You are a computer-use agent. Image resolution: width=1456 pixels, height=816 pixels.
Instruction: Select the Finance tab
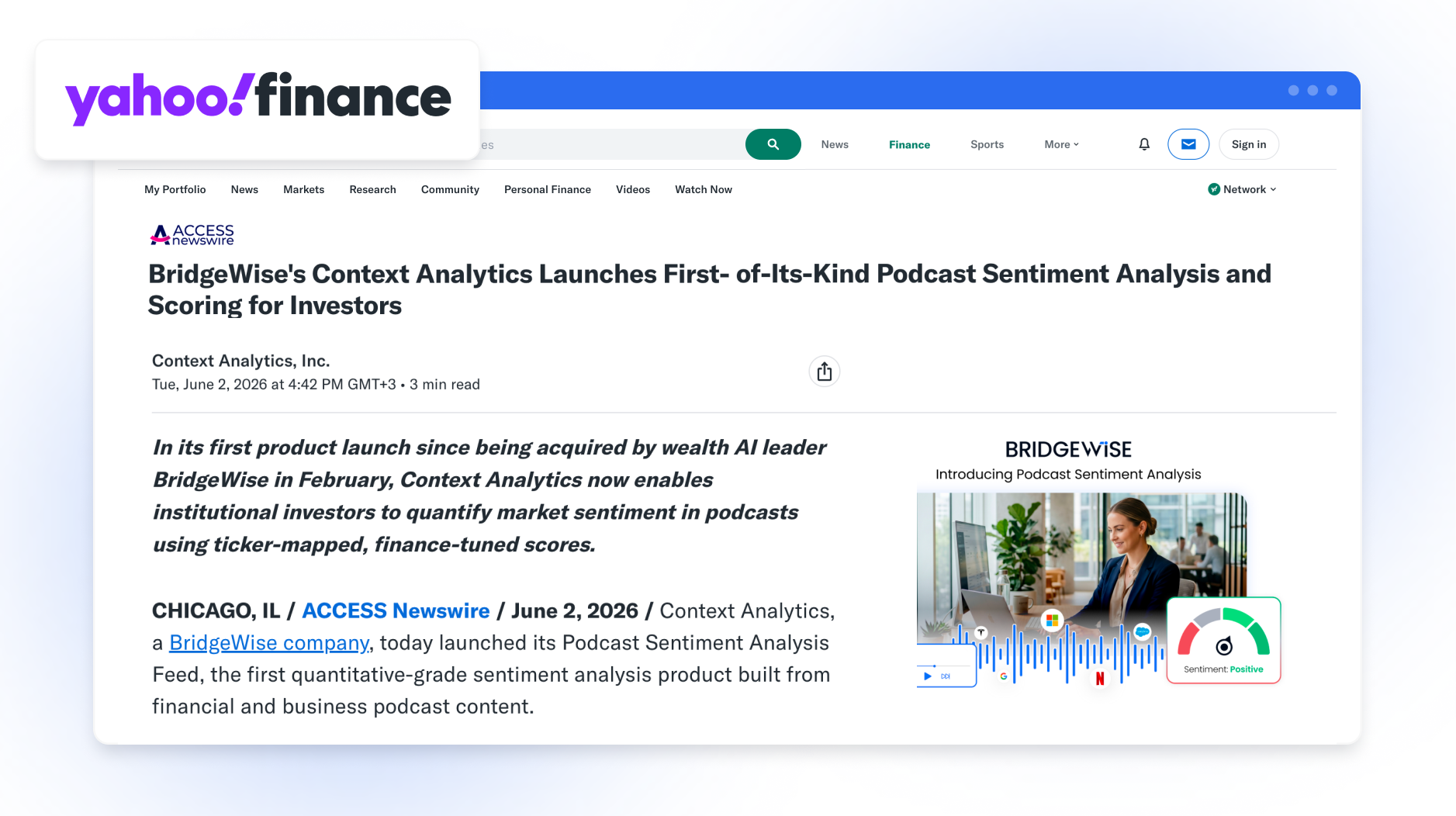909,144
